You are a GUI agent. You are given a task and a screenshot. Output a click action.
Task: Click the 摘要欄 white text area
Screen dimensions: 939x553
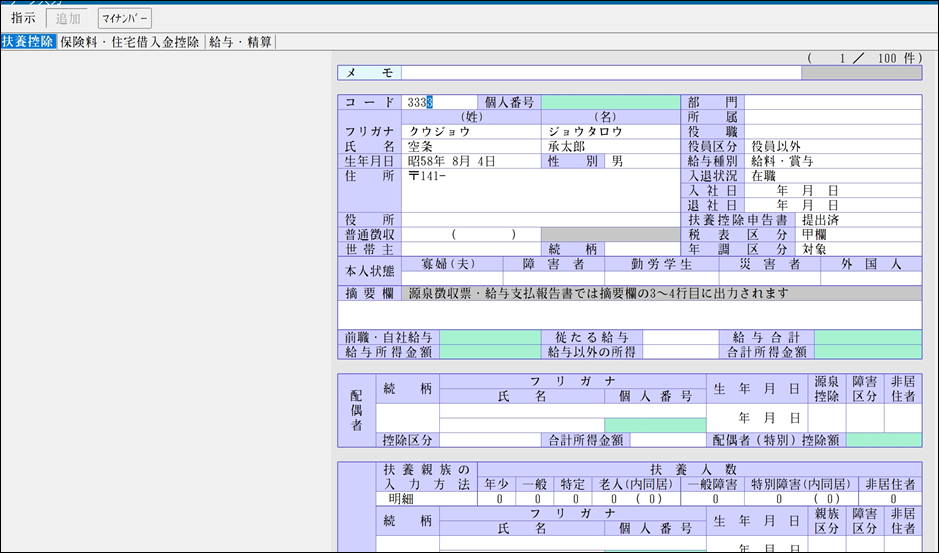(x=629, y=315)
